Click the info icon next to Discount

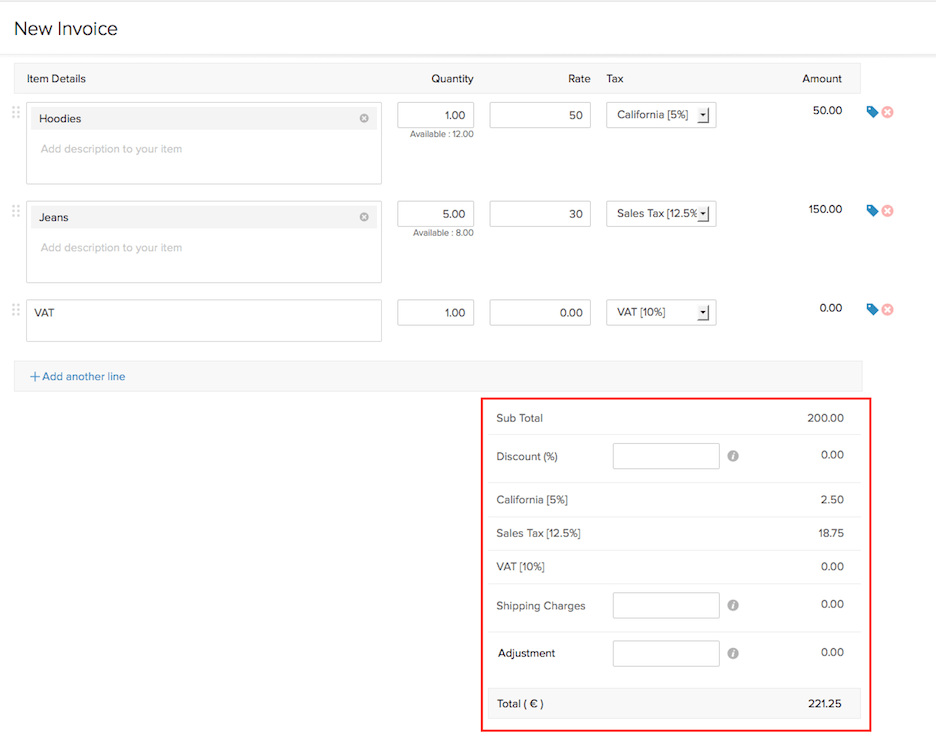(733, 456)
